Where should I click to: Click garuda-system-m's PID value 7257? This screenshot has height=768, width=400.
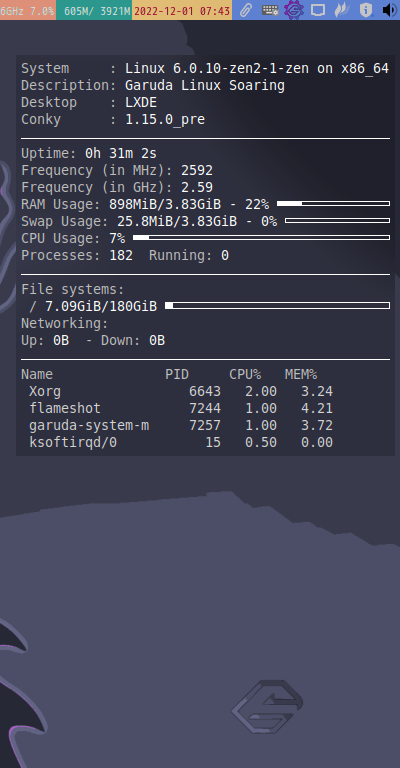point(205,425)
